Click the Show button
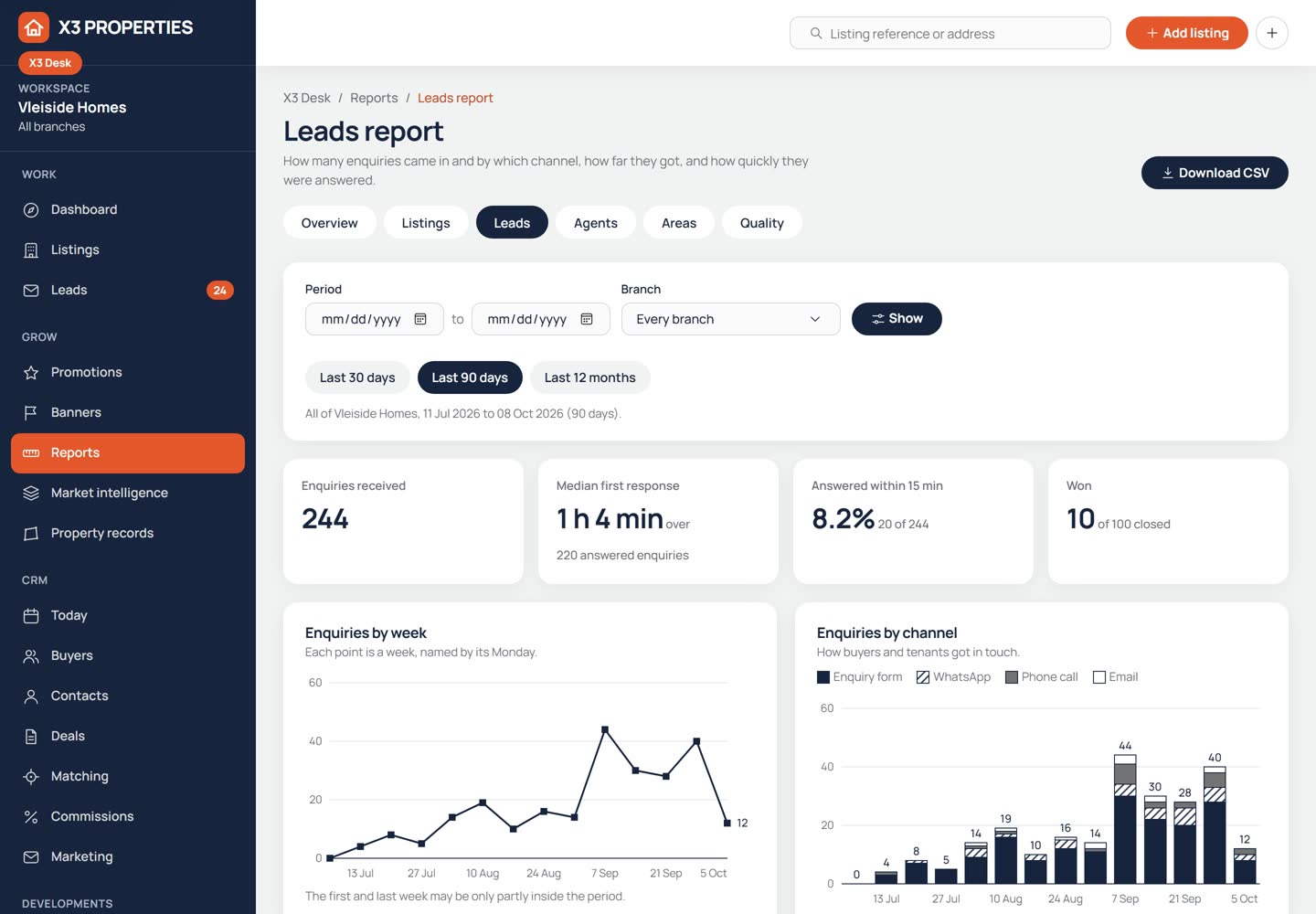 [x=897, y=319]
